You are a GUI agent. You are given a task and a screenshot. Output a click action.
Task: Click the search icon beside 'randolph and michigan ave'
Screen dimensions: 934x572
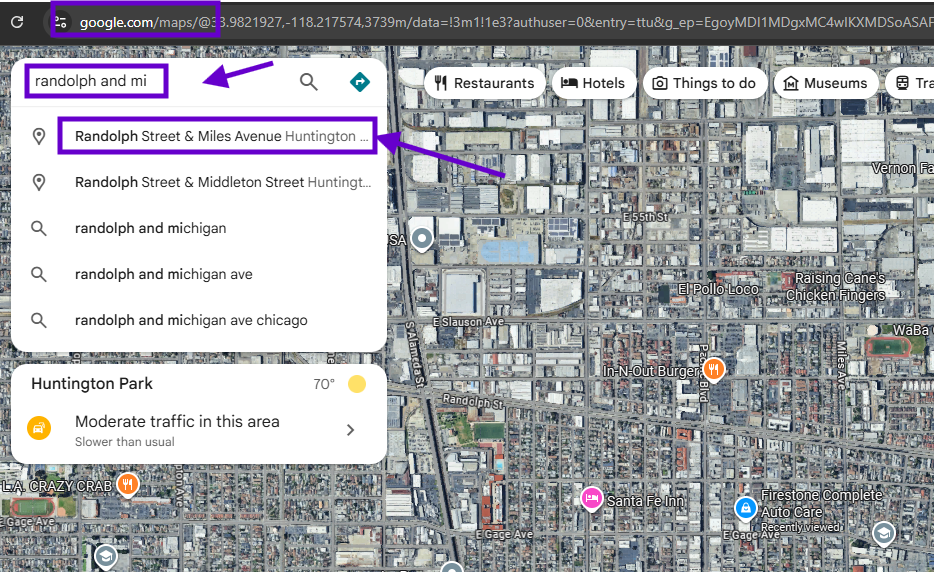39,274
